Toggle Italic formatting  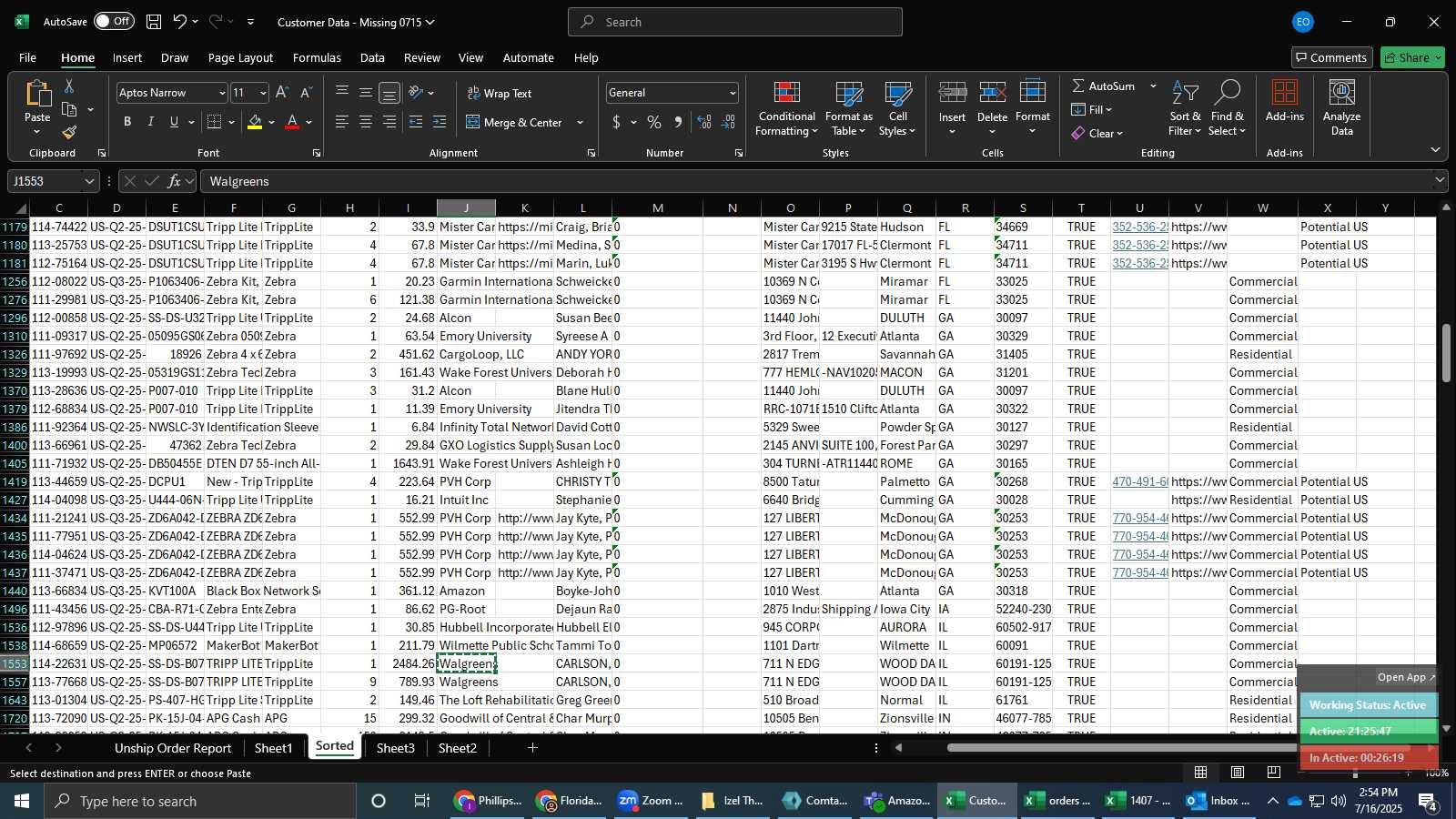click(151, 122)
